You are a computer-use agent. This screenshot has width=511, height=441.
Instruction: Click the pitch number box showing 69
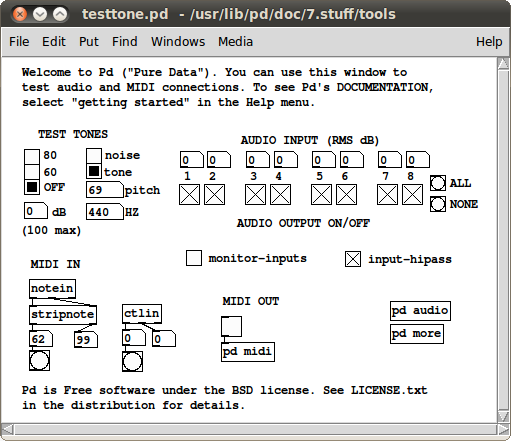(x=105, y=190)
